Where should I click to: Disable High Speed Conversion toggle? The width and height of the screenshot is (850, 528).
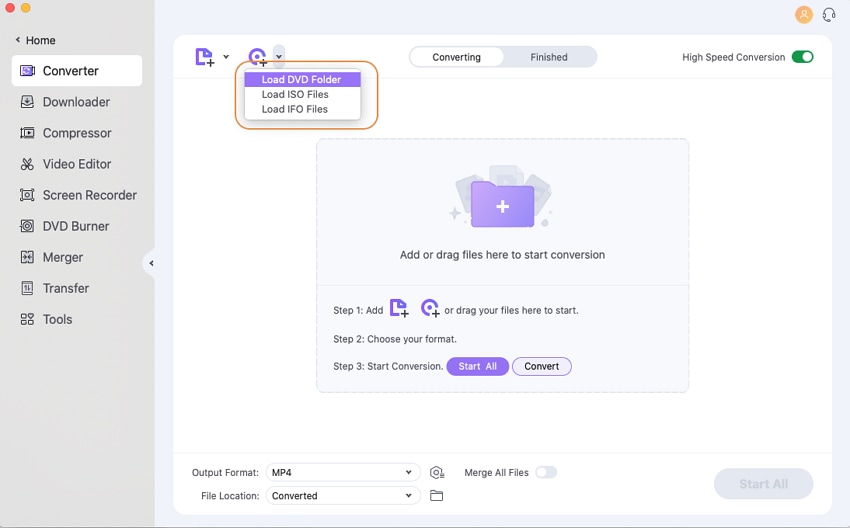coord(802,57)
